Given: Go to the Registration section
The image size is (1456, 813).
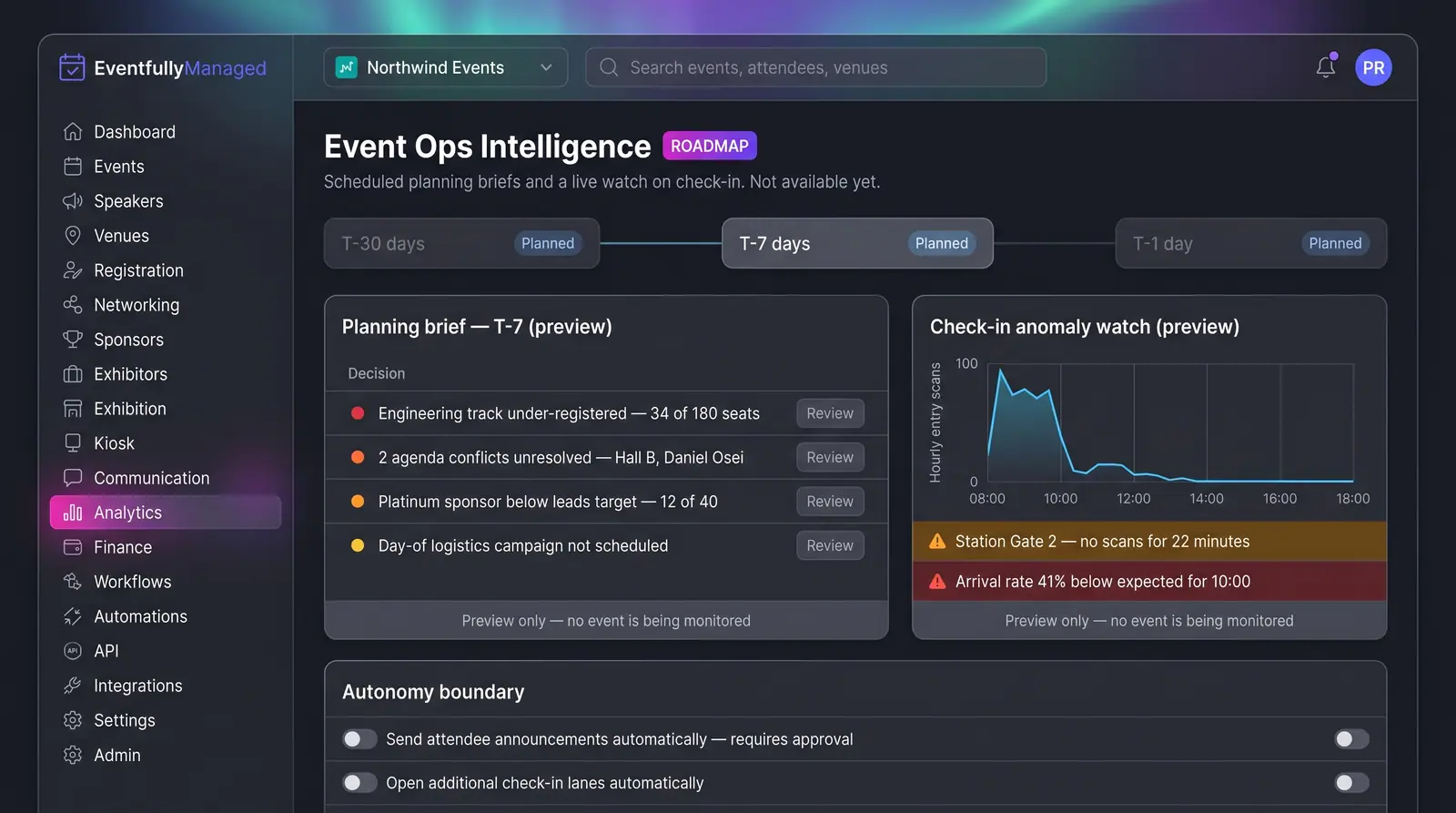Looking at the screenshot, I should pos(166,270).
